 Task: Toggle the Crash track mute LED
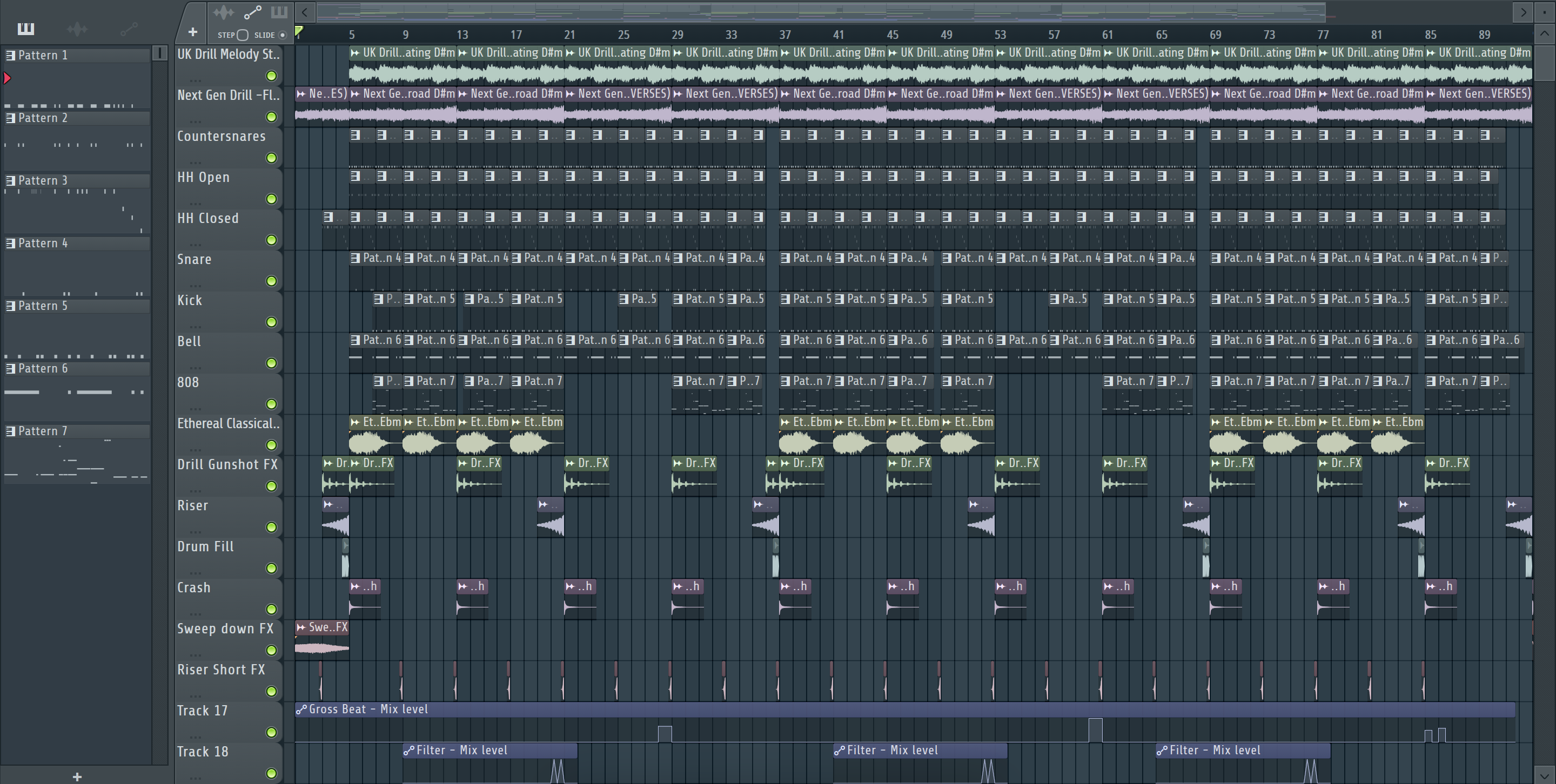(x=271, y=610)
